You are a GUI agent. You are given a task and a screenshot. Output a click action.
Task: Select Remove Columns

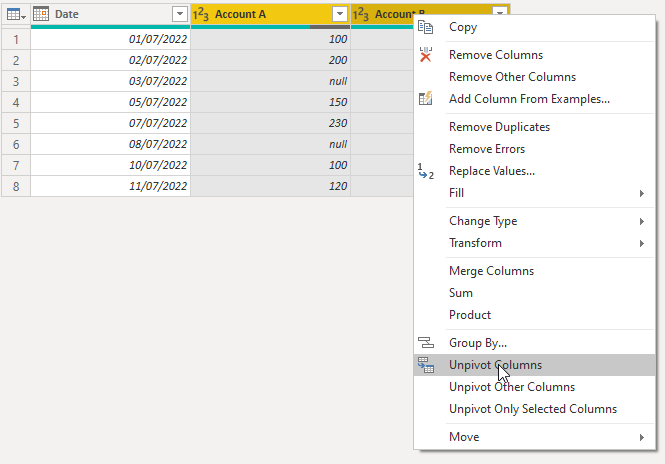(534, 55)
